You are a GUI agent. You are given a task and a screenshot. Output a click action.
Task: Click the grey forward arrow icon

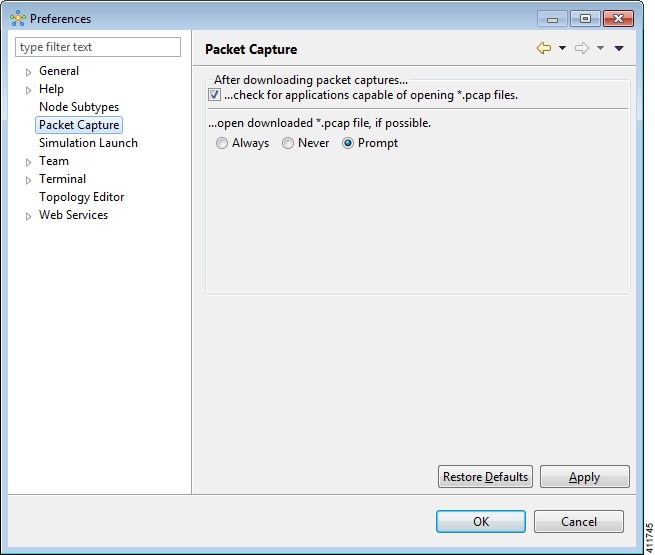[581, 48]
